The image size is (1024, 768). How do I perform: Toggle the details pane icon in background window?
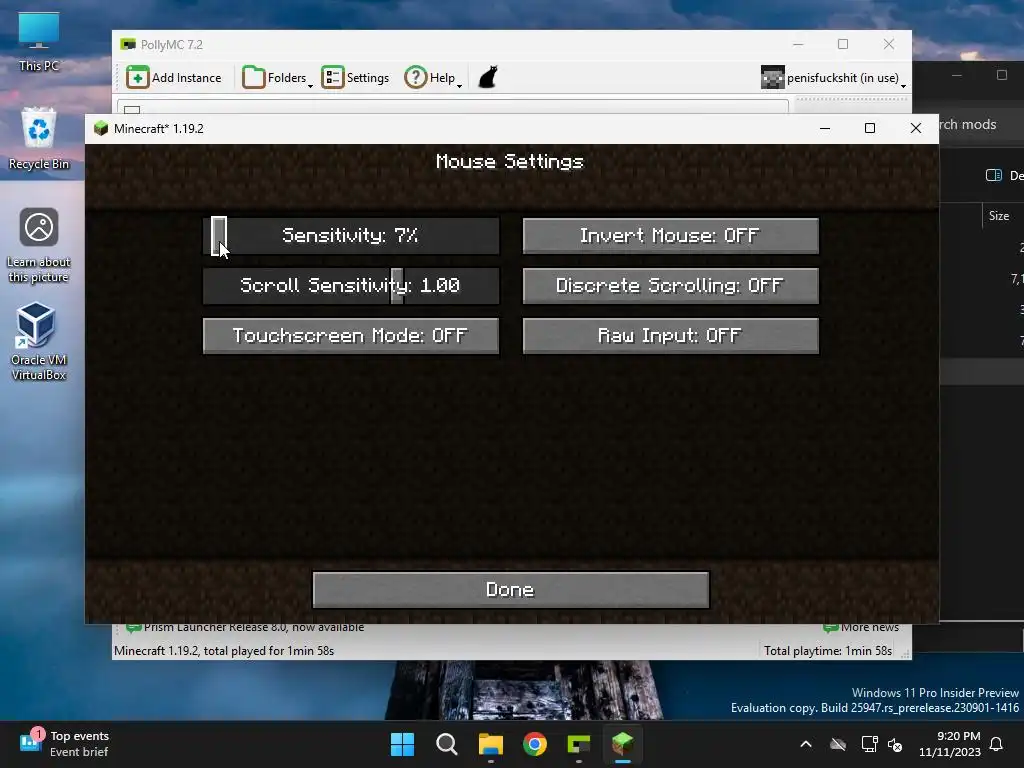(x=993, y=175)
